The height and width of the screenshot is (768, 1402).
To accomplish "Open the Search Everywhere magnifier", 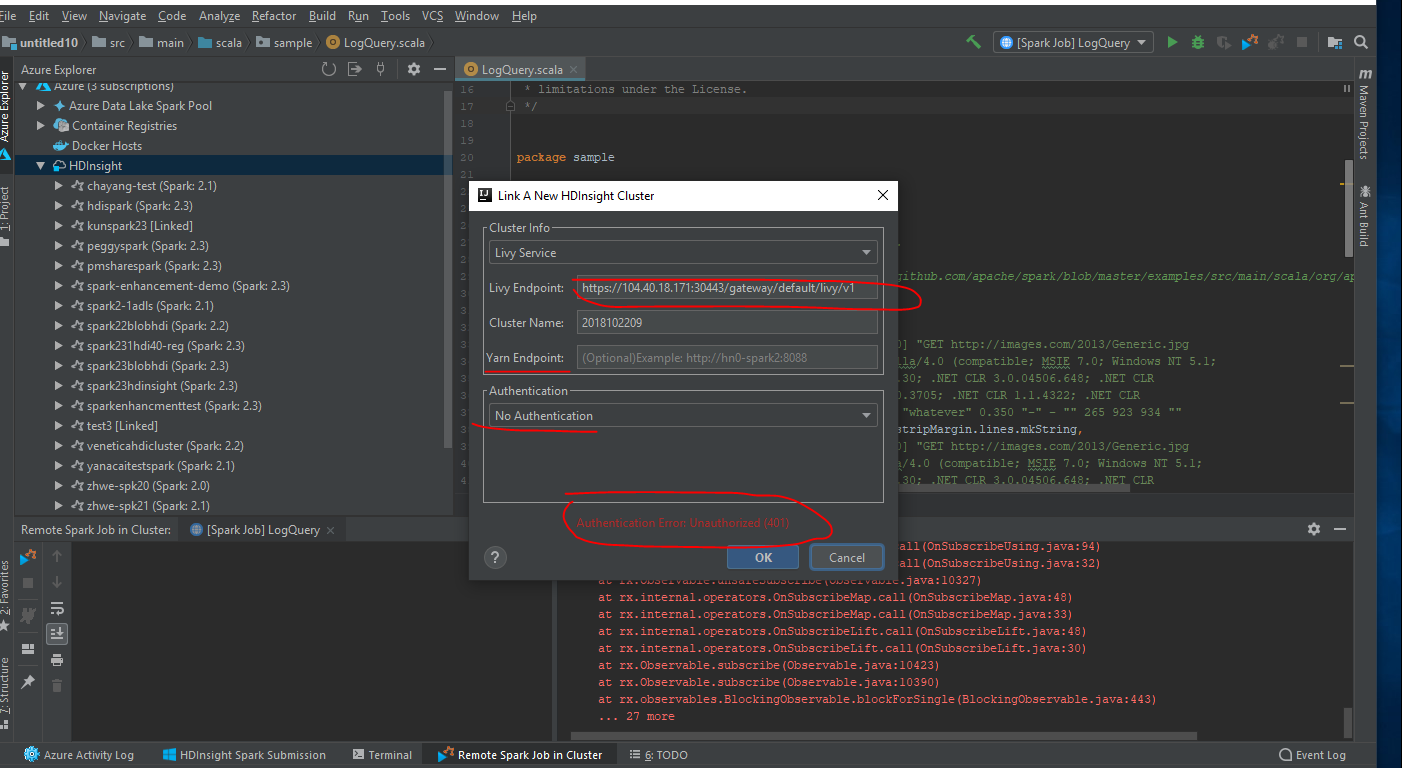I will [1359, 42].
